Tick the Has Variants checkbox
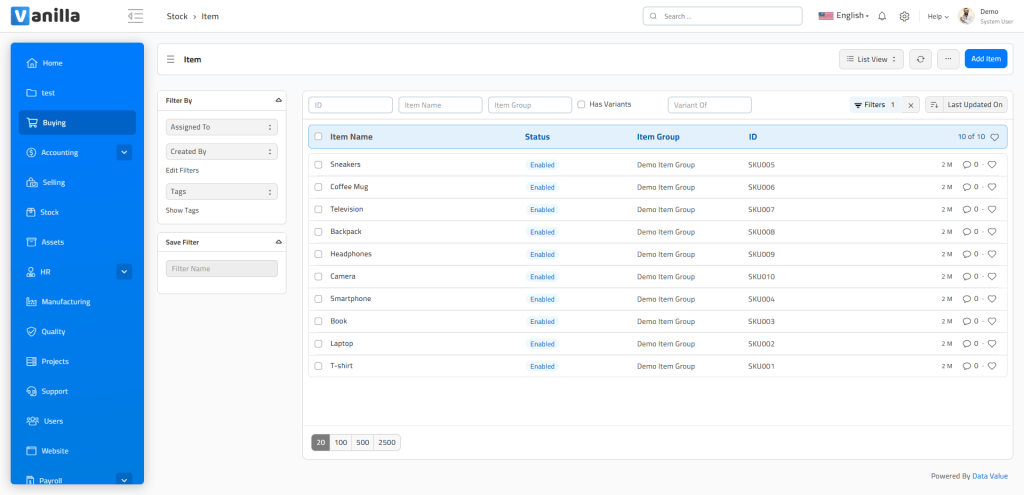 click(x=581, y=104)
